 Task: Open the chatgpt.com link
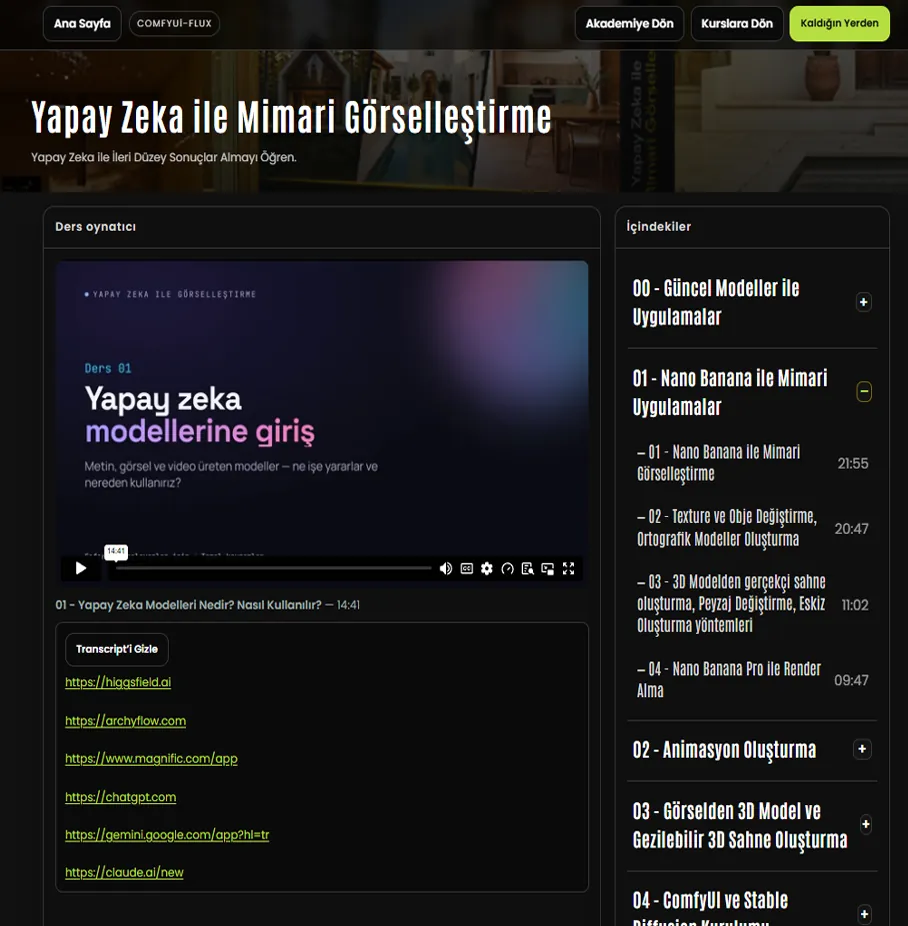(x=120, y=797)
